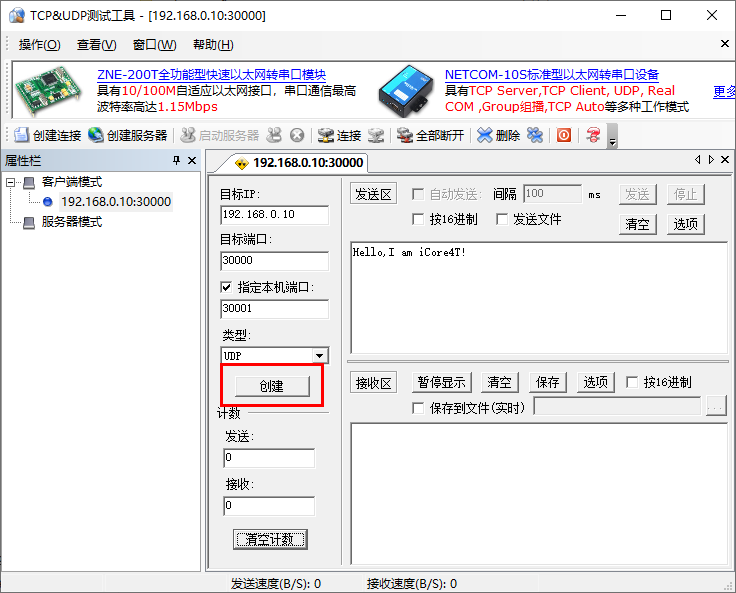Click the 创建 button
This screenshot has height=593, width=736.
point(271,386)
